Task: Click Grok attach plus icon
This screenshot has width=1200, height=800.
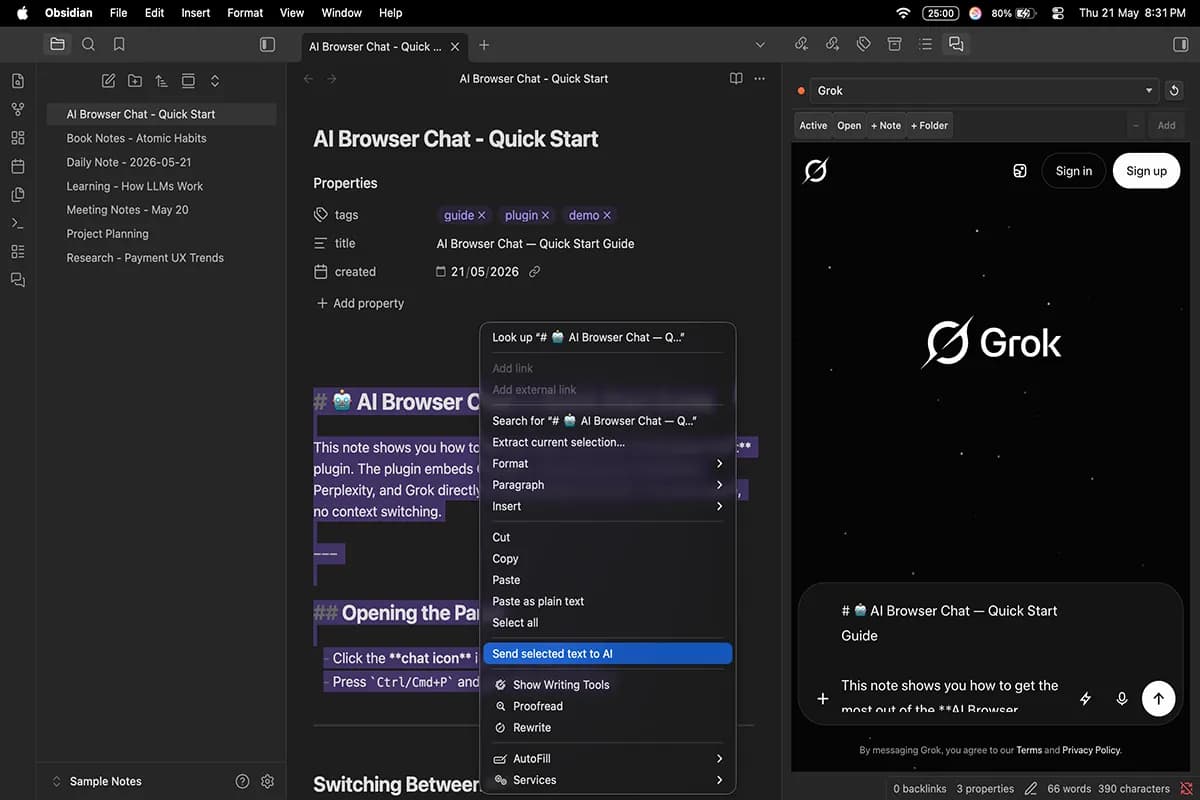Action: (x=822, y=699)
